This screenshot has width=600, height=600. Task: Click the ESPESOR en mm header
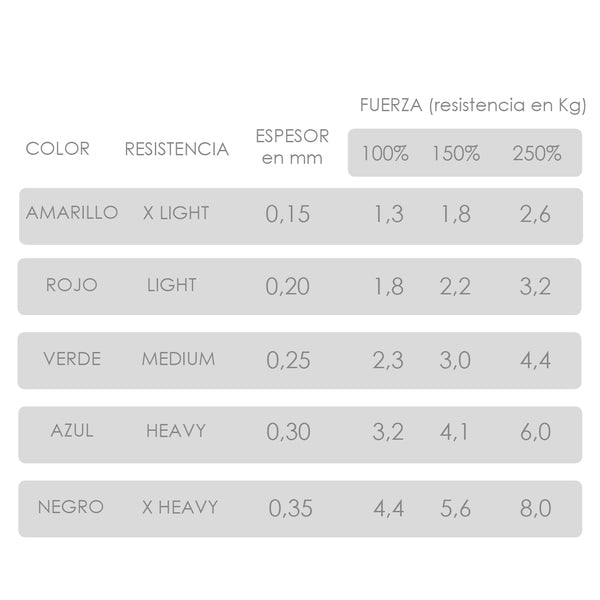click(292, 147)
